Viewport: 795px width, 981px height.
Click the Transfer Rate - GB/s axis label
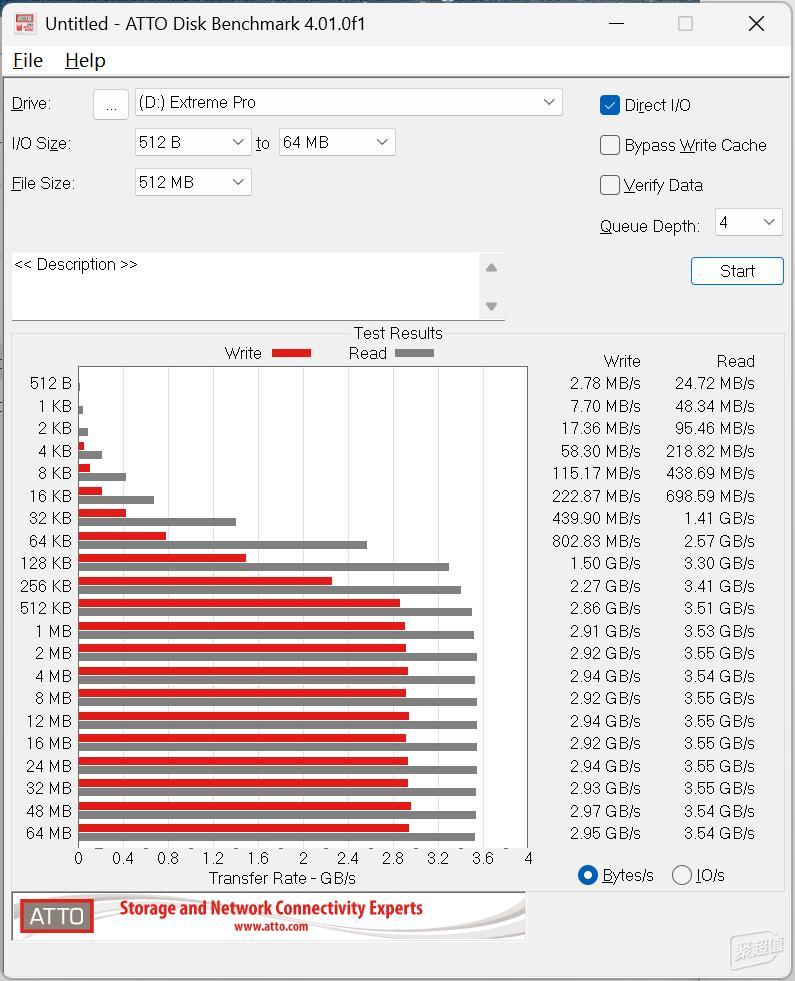pos(282,878)
